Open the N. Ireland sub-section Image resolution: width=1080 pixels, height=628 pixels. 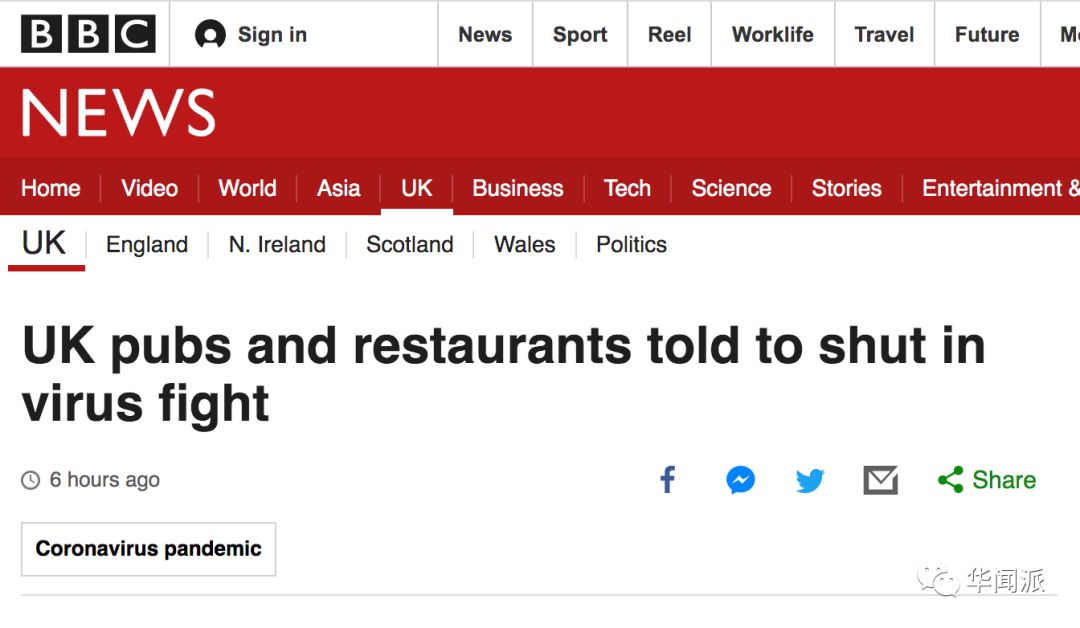[277, 245]
